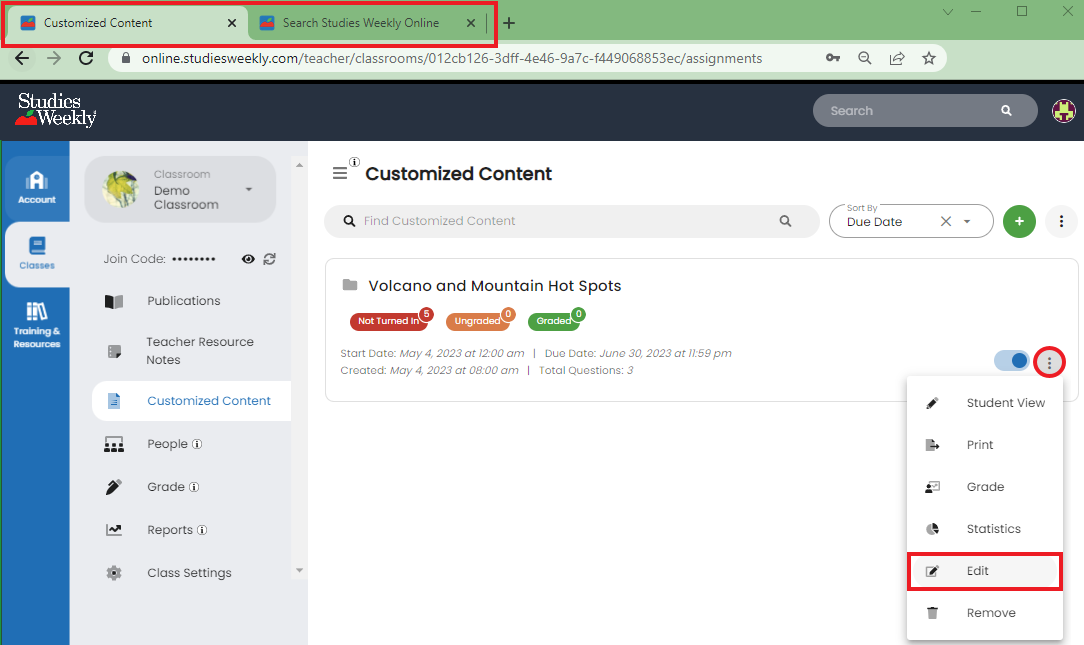
Task: Select Remove from the assignment menu
Action: pos(983,613)
